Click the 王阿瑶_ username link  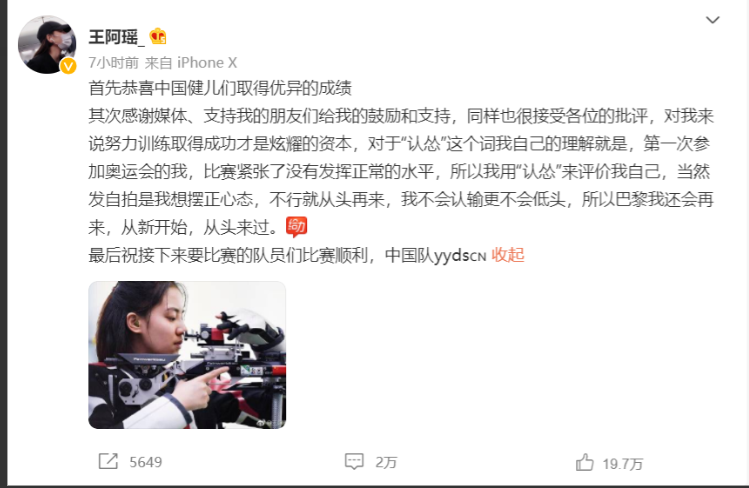tap(116, 37)
